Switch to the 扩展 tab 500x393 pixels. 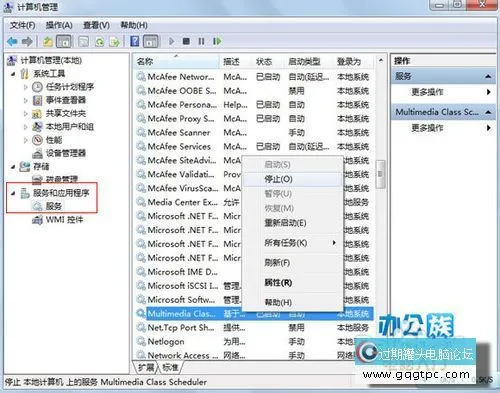tap(146, 368)
